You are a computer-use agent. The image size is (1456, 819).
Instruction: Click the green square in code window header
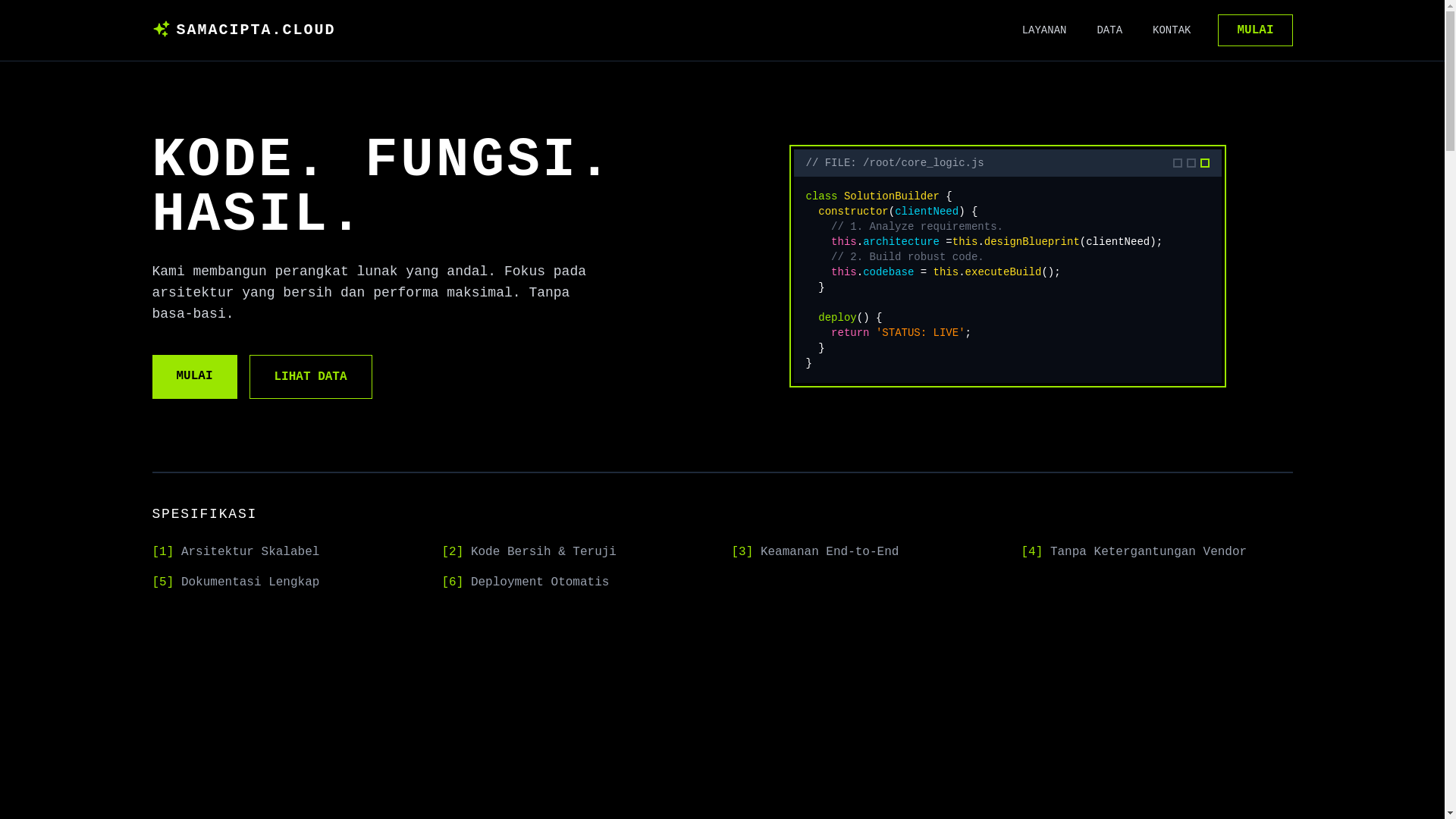tap(1204, 163)
